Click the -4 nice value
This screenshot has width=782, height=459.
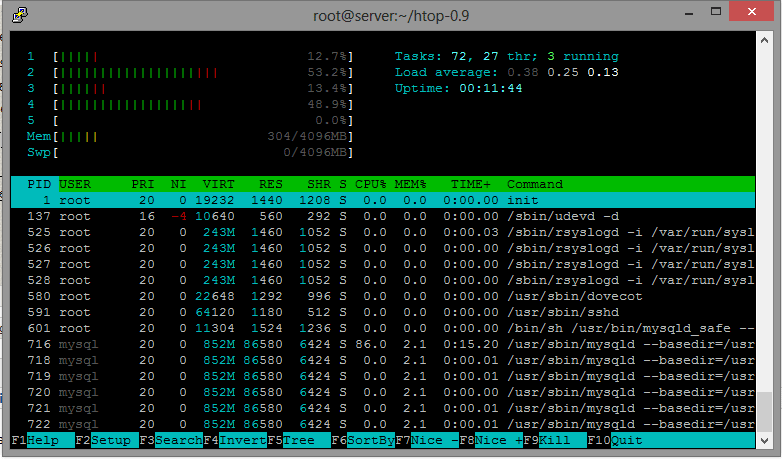click(x=179, y=216)
